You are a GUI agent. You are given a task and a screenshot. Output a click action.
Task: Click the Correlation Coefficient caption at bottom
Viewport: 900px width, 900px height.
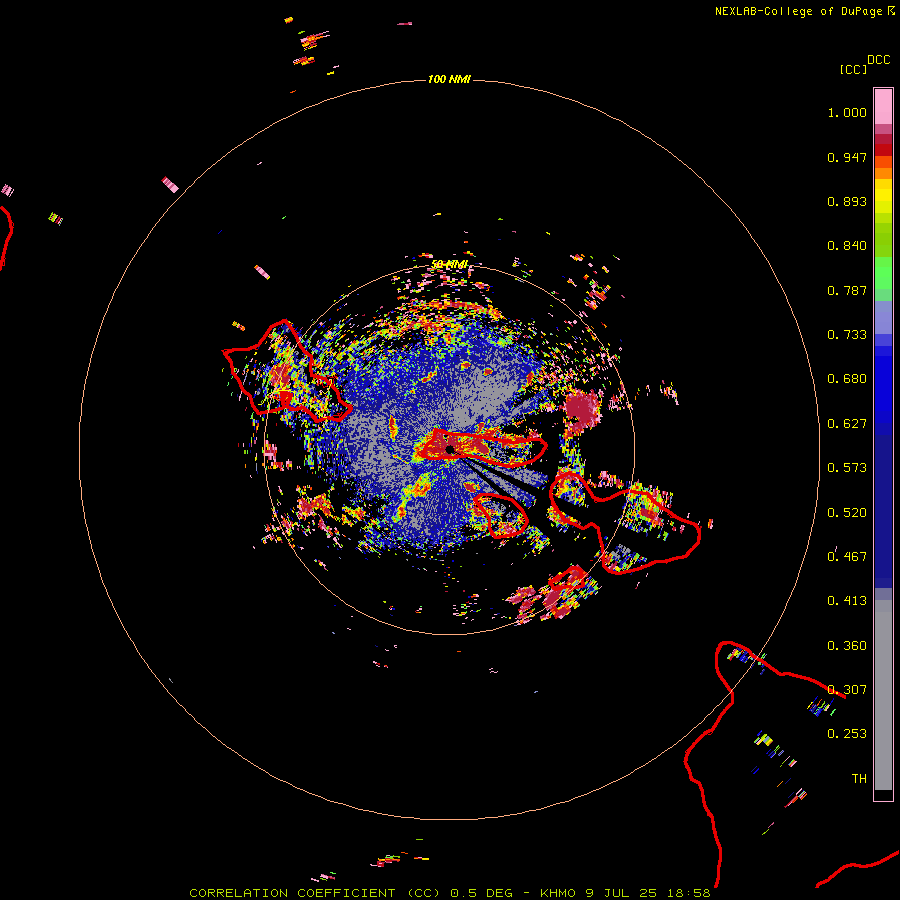(449, 893)
